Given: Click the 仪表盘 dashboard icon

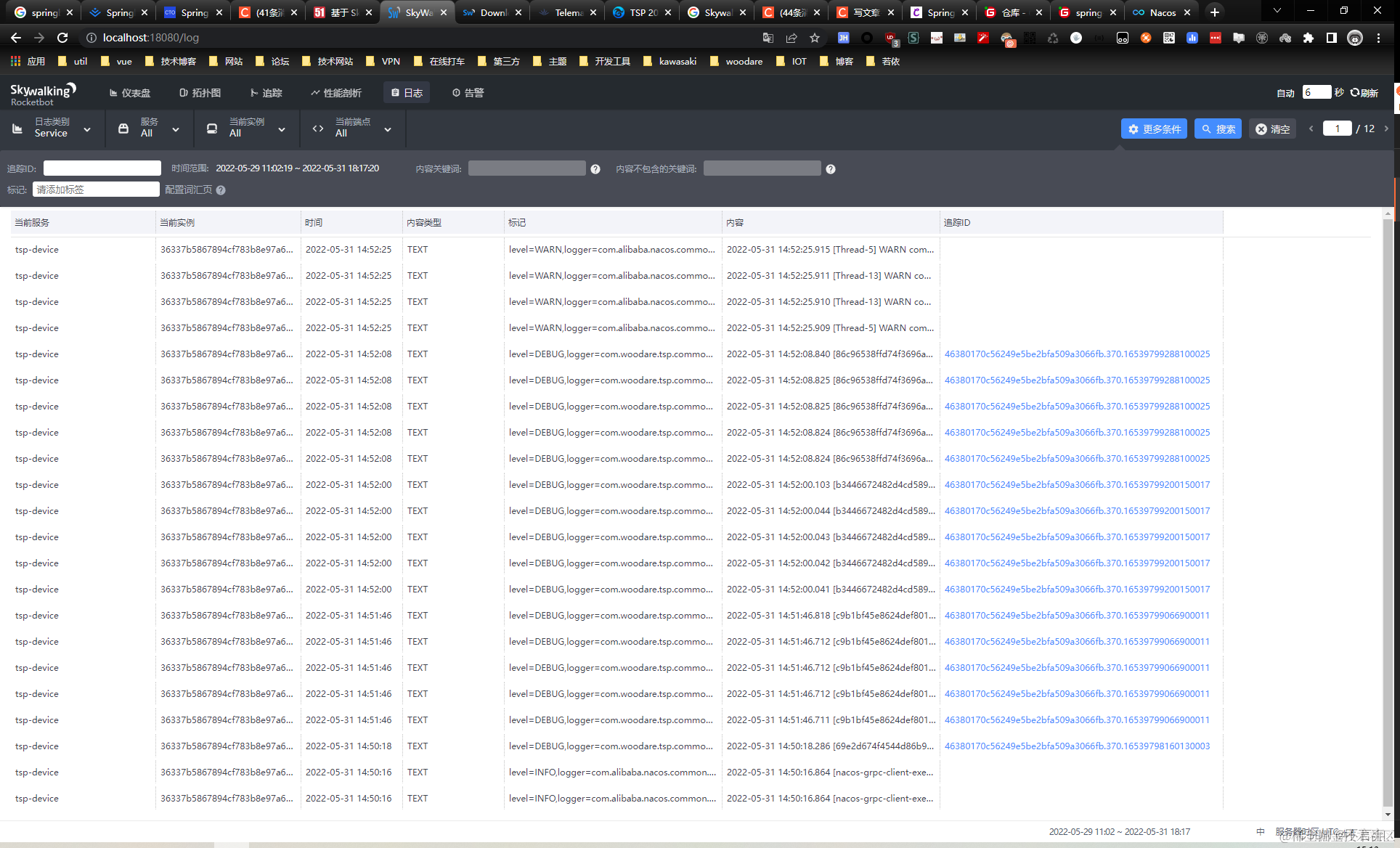Looking at the screenshot, I should [113, 93].
